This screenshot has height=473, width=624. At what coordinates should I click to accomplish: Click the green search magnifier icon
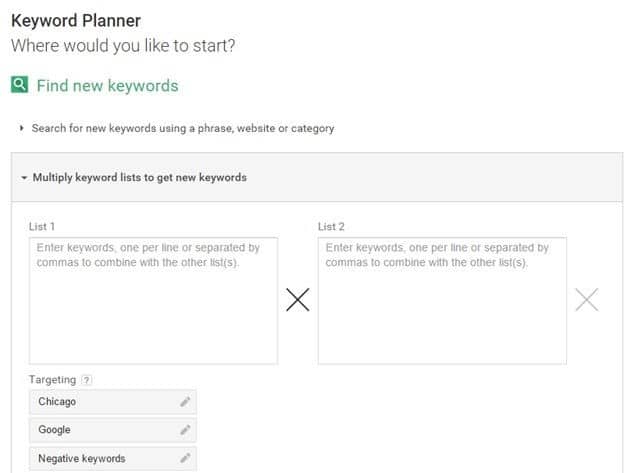pyautogui.click(x=19, y=85)
